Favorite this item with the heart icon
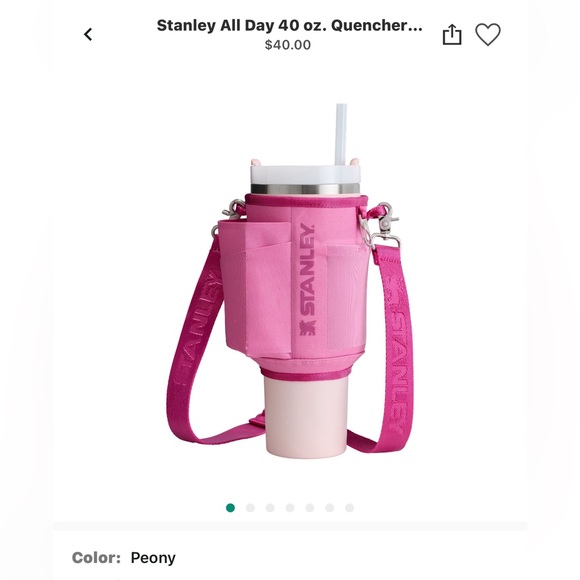Screen dimensions: 580x580 (488, 34)
